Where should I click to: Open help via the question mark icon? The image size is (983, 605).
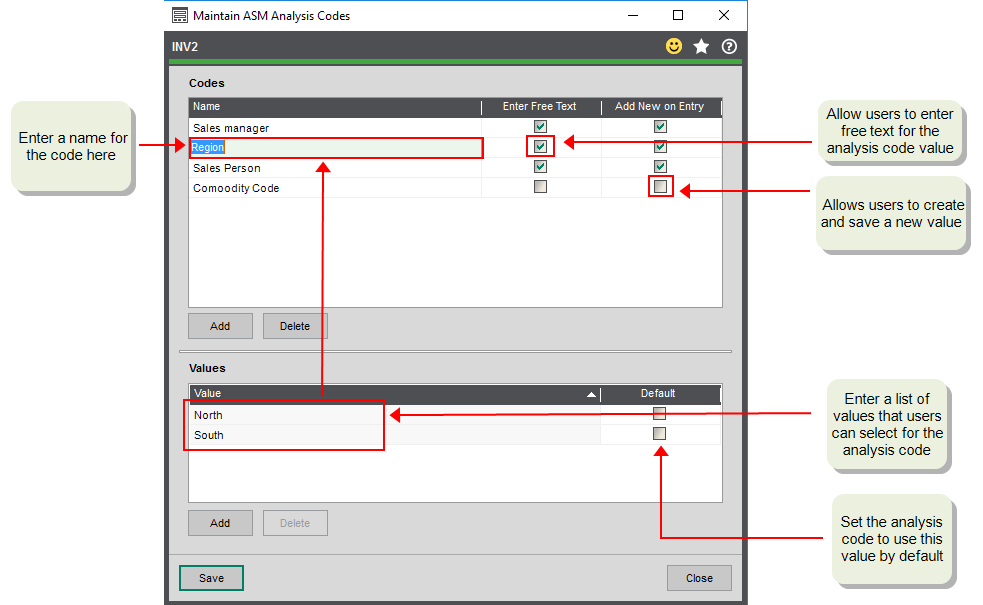coord(729,45)
